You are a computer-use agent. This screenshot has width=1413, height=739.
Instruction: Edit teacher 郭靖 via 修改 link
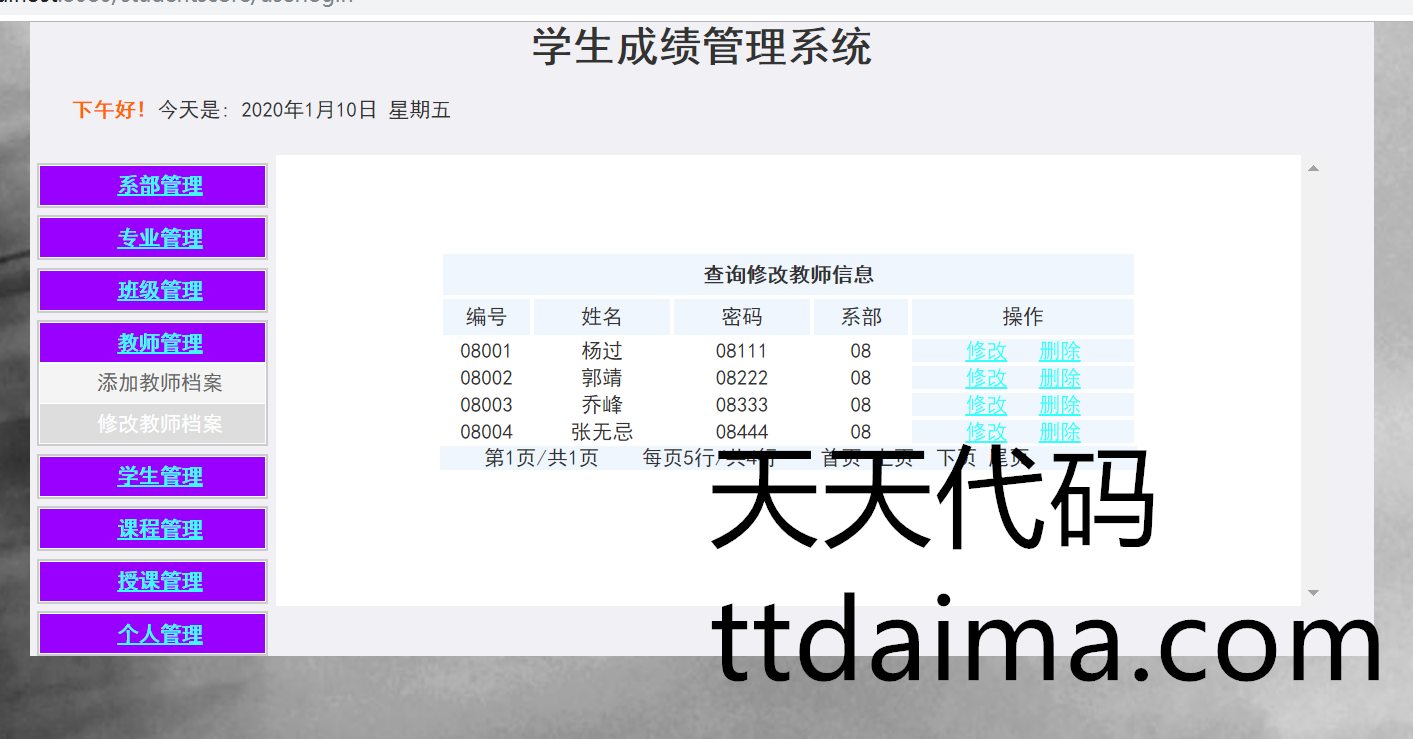point(986,378)
